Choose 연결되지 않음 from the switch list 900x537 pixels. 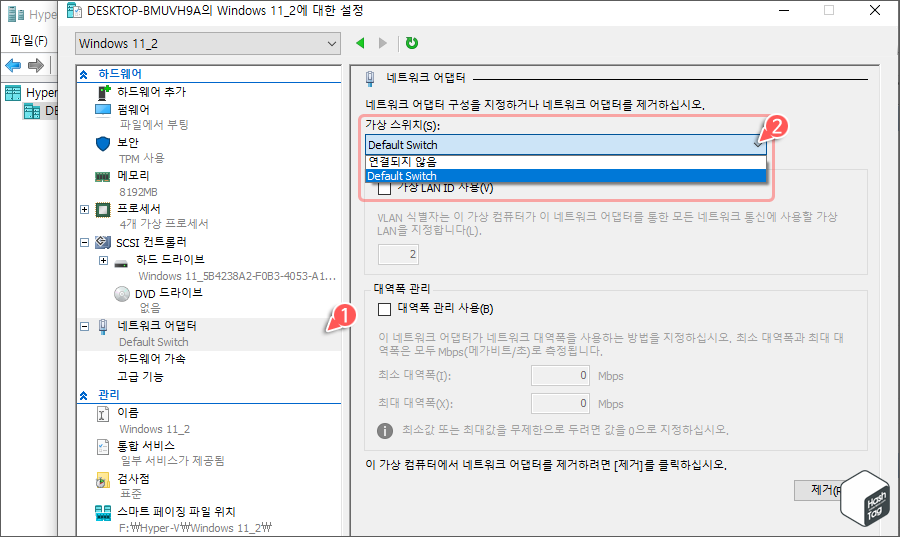(x=566, y=162)
